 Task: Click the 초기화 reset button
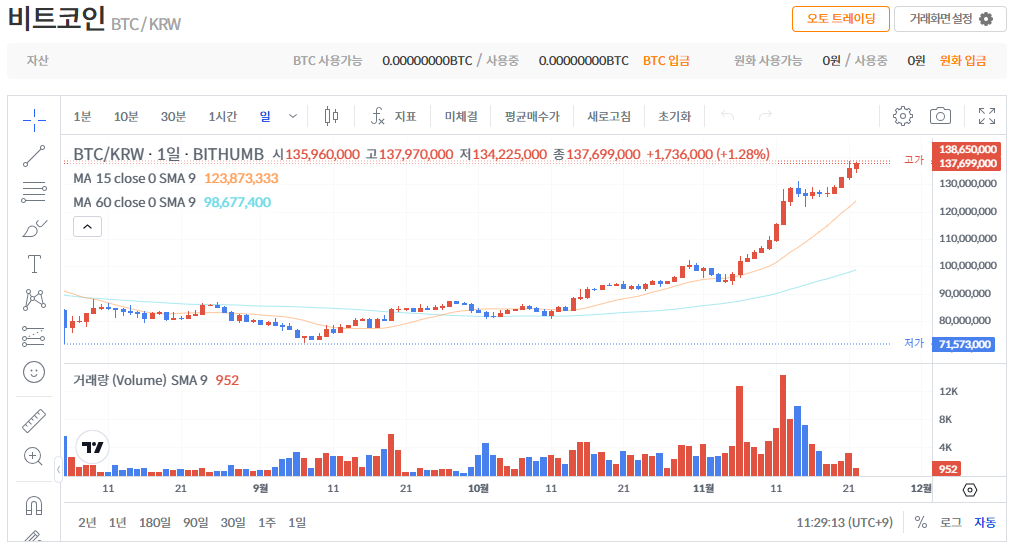pos(674,116)
